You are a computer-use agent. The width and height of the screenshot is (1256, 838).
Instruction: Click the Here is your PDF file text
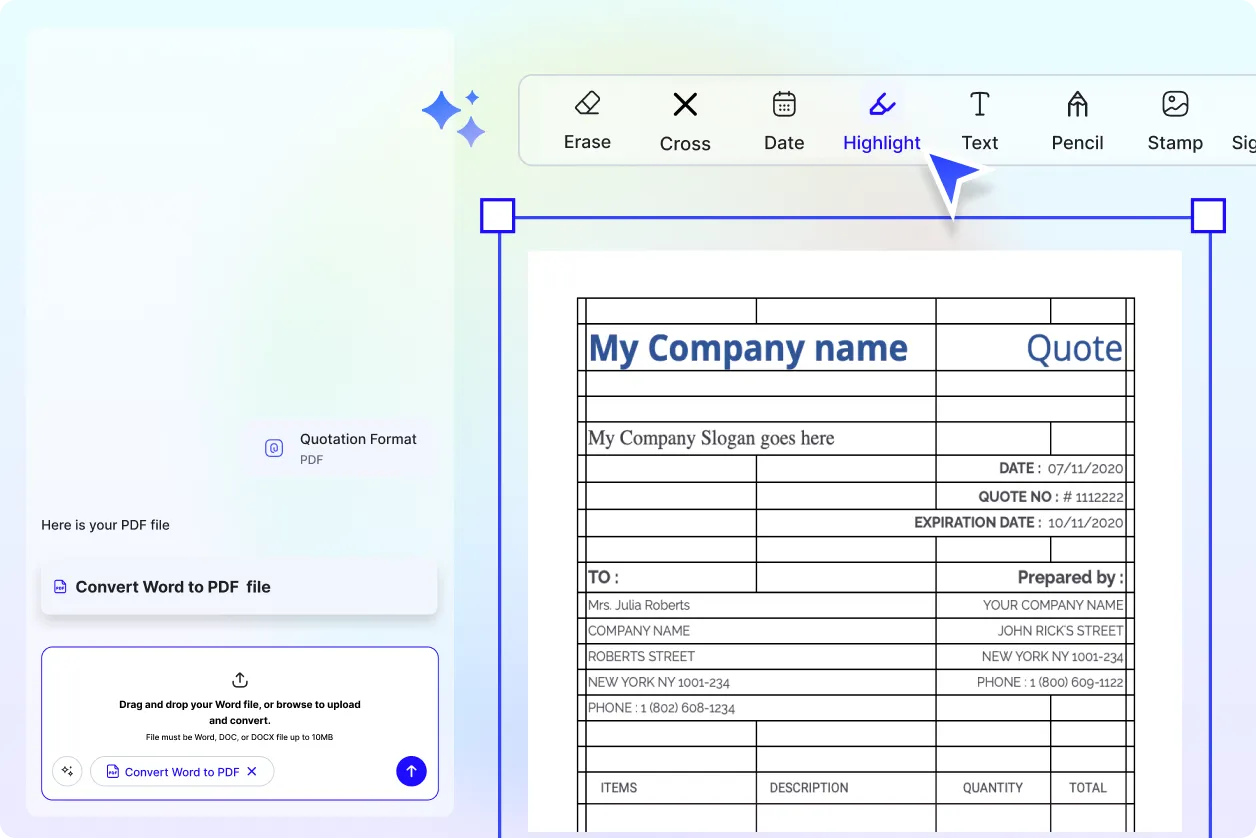coord(105,524)
